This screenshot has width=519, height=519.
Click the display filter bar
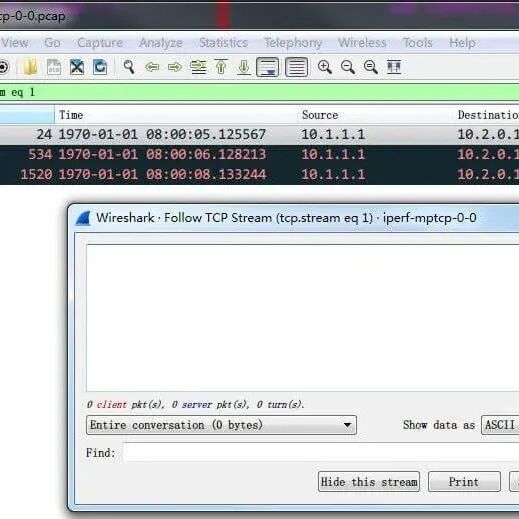(x=259, y=92)
